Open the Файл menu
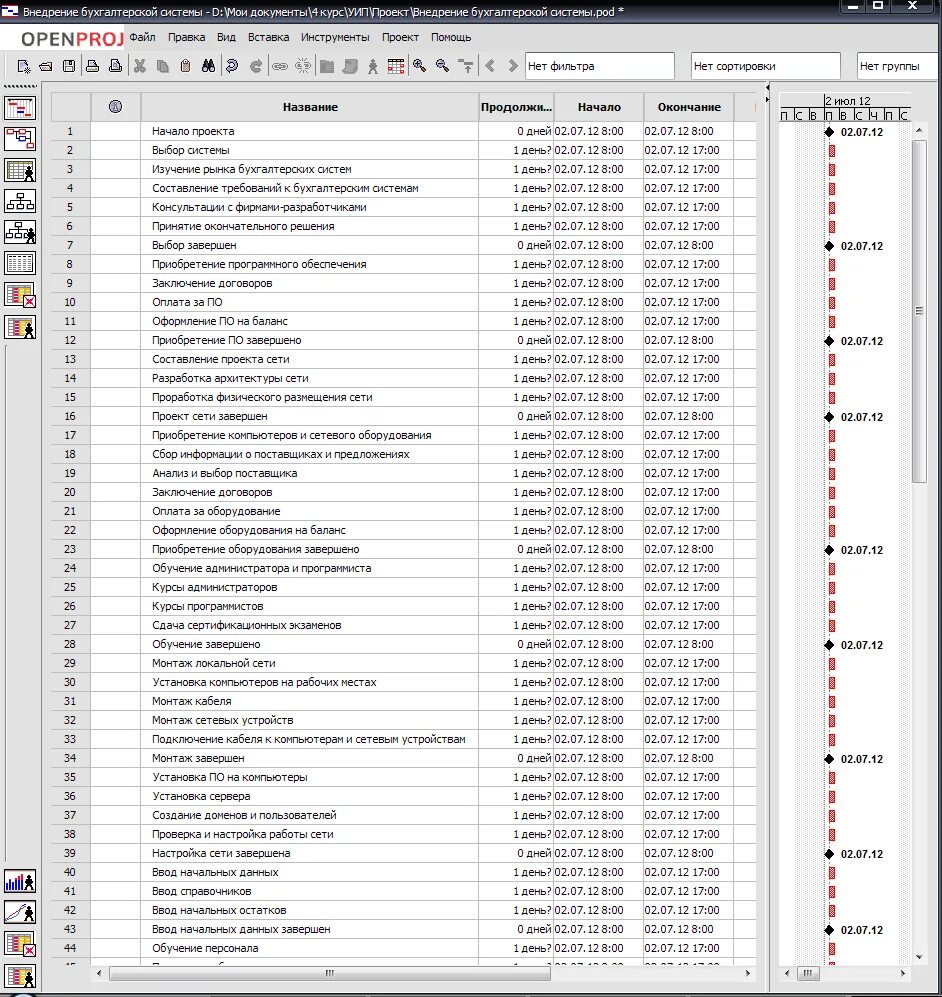Image resolution: width=942 pixels, height=997 pixels. pos(142,37)
